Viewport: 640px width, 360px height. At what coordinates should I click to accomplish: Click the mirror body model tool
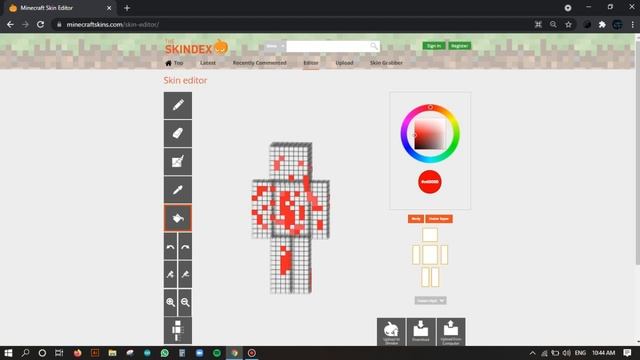point(178,331)
